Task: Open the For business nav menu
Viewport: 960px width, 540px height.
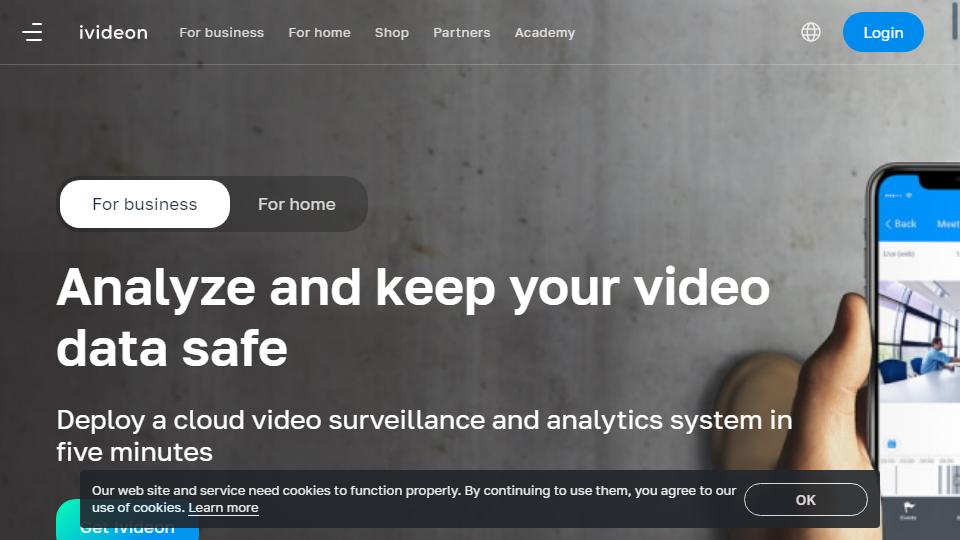Action: 222,32
